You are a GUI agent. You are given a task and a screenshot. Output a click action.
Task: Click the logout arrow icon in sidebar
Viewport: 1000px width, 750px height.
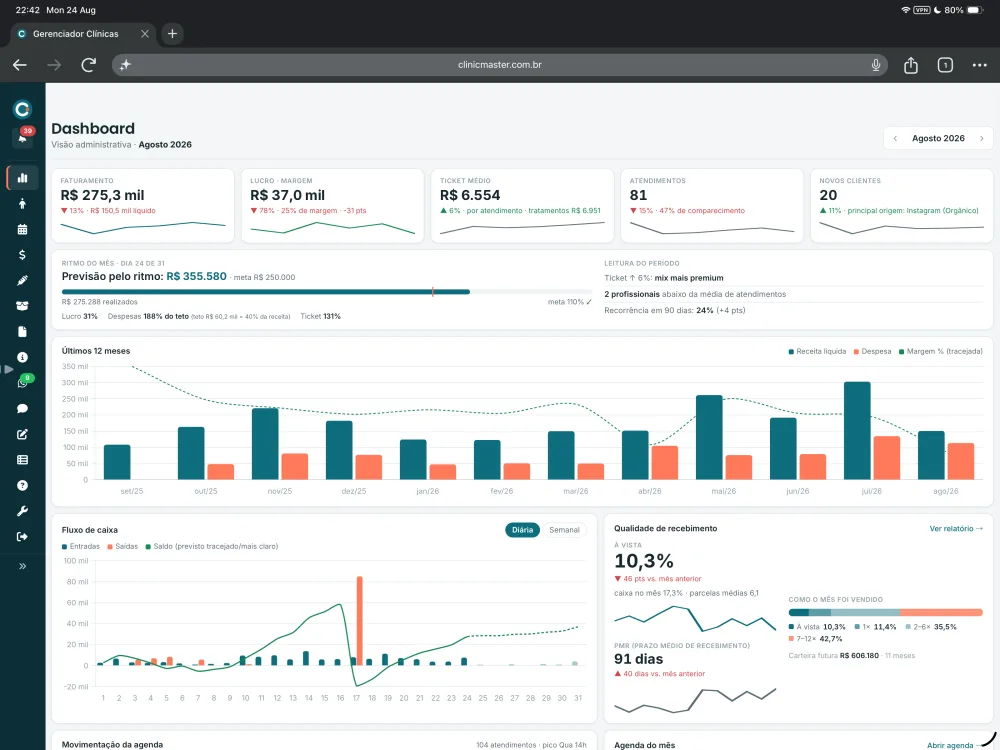tap(22, 536)
